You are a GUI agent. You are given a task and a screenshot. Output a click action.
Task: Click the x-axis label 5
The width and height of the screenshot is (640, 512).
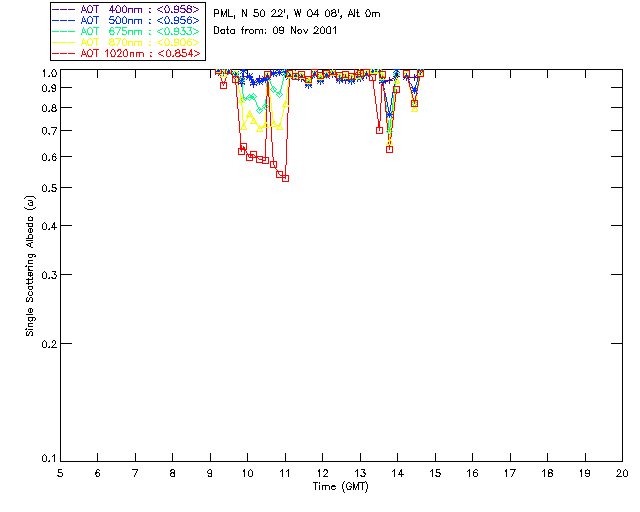click(60, 473)
